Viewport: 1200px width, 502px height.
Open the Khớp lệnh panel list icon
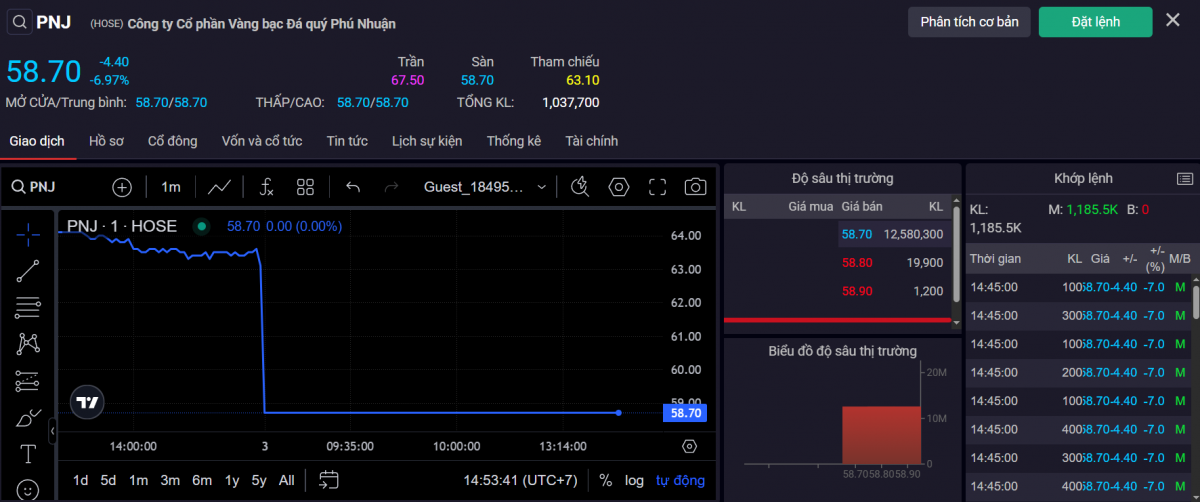(x=1185, y=178)
